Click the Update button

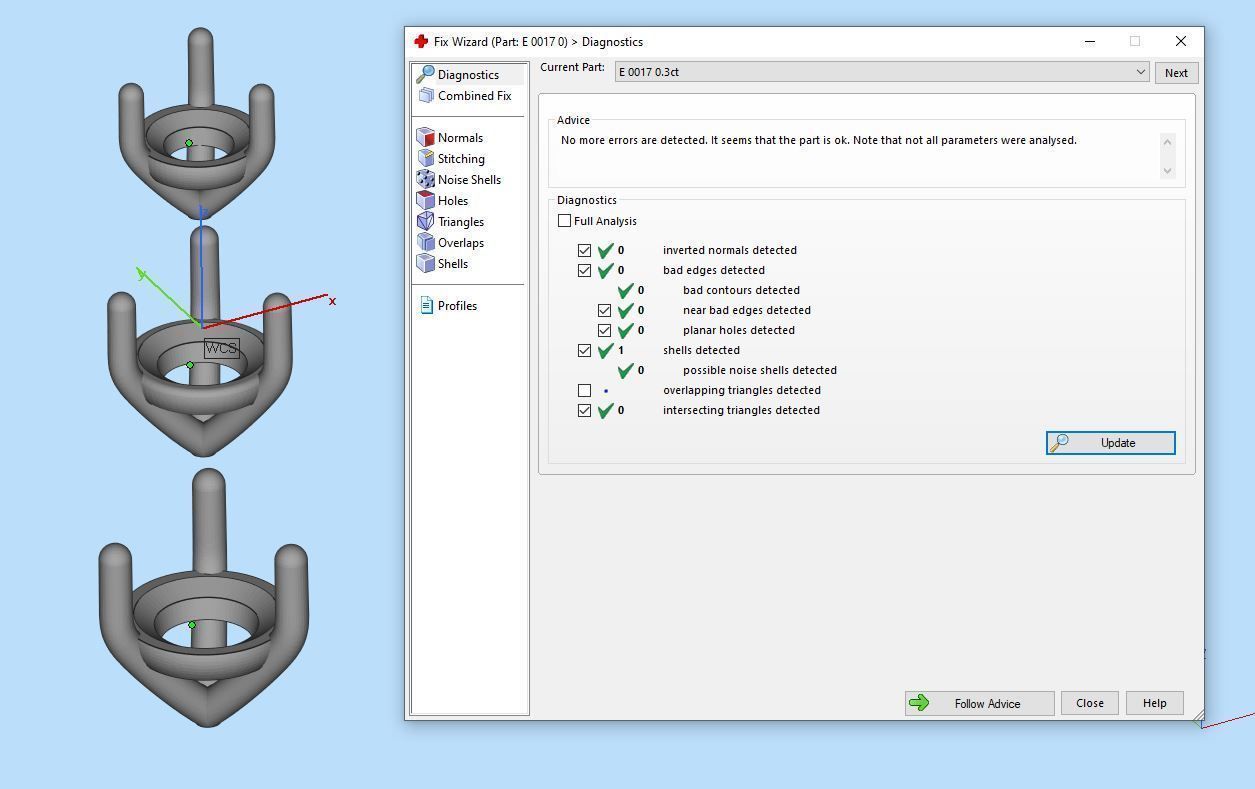coord(1111,442)
